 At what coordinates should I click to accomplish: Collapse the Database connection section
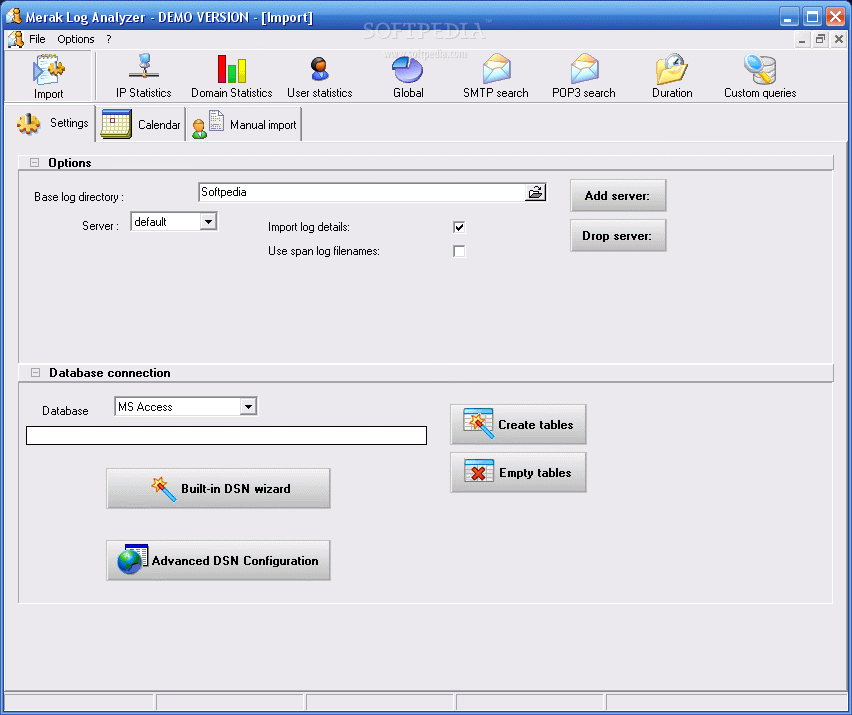35,373
